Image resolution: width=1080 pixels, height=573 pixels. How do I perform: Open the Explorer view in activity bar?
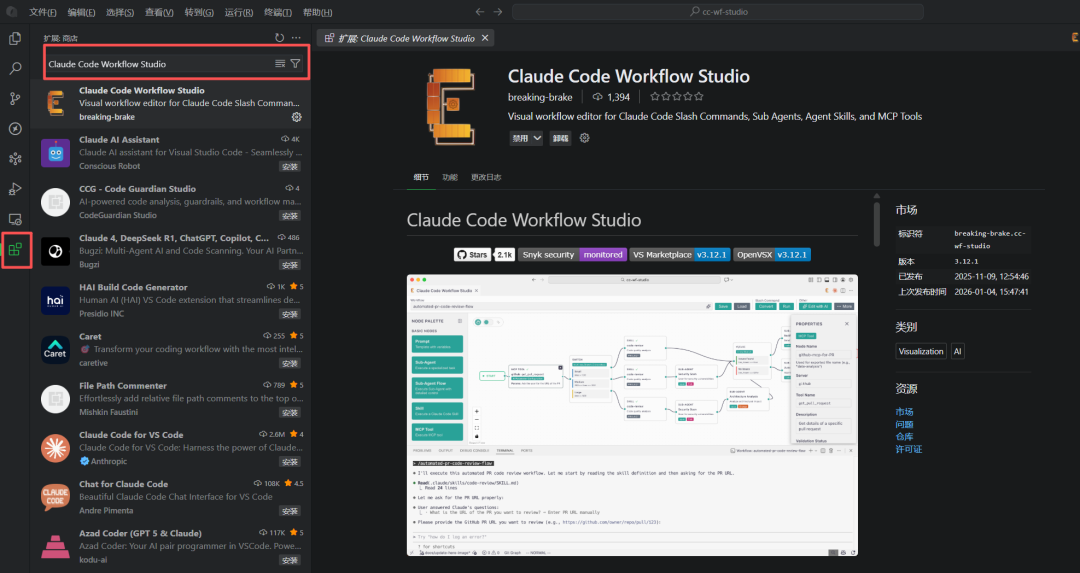pos(15,39)
